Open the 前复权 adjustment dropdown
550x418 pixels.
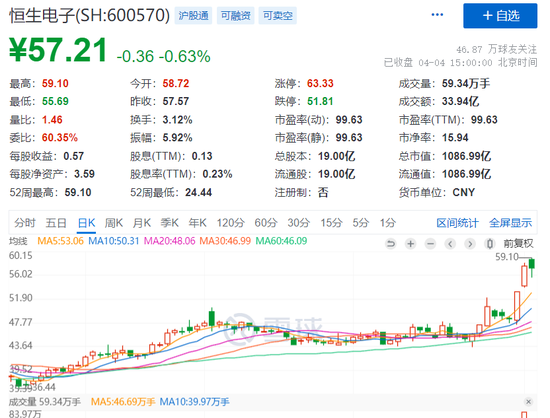518,243
